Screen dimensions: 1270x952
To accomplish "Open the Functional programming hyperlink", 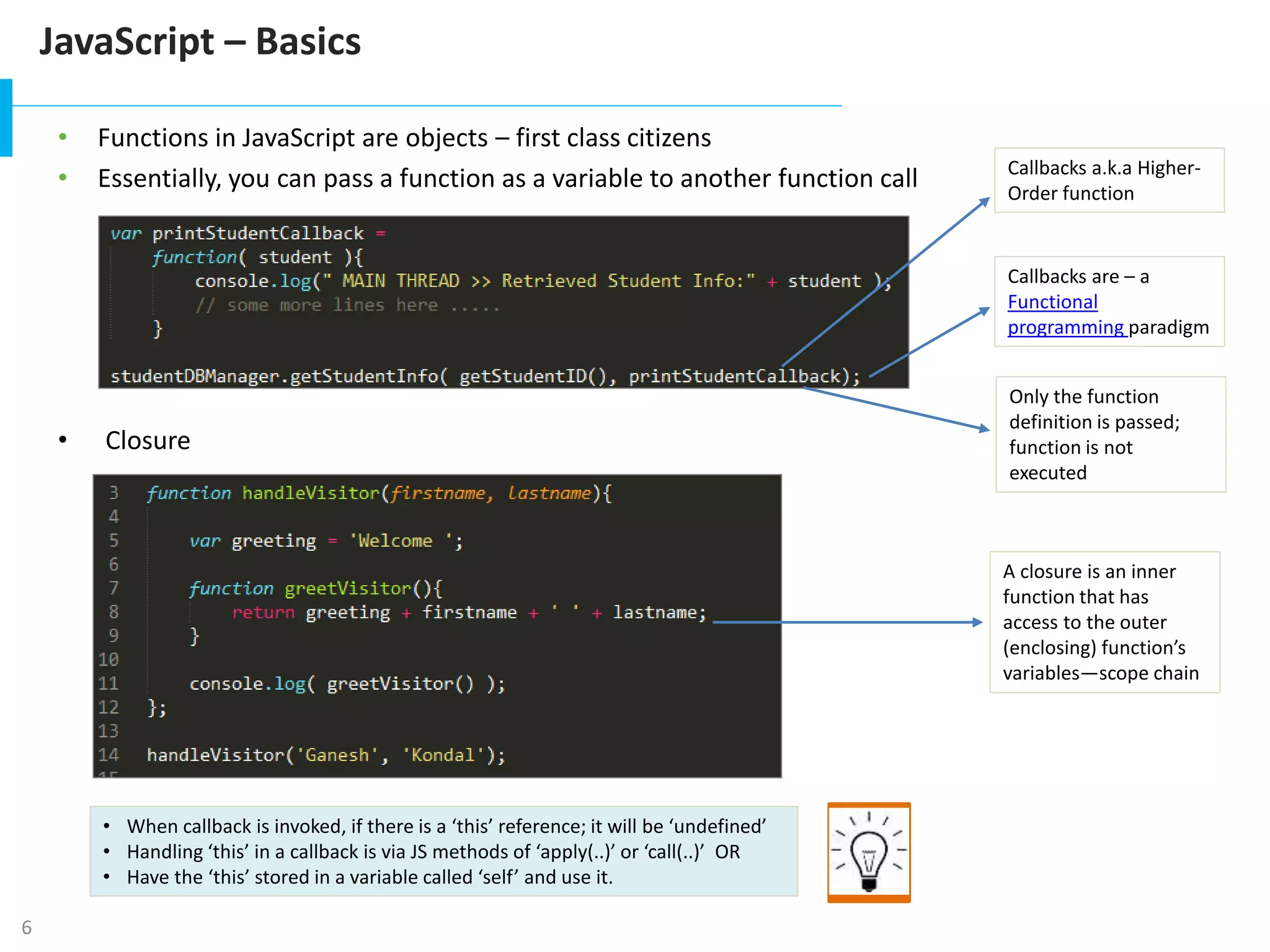I will point(1052,302).
